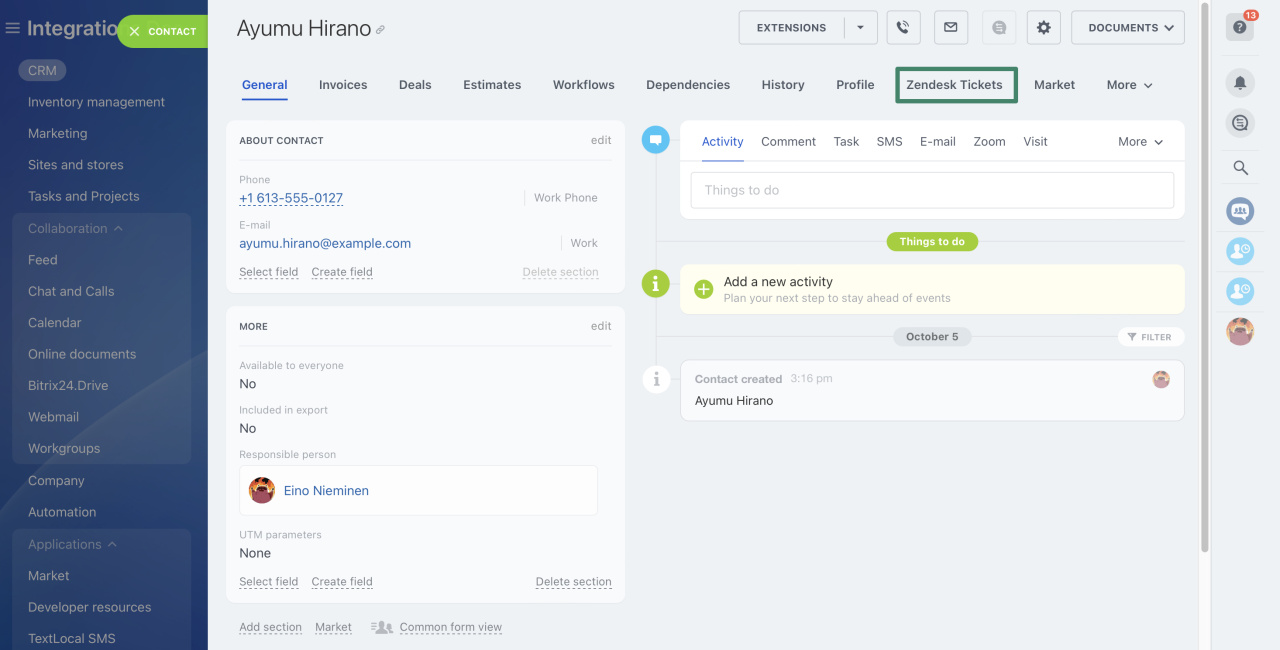1280x650 pixels.
Task: Click the envelope email icon button
Action: pos(950,28)
